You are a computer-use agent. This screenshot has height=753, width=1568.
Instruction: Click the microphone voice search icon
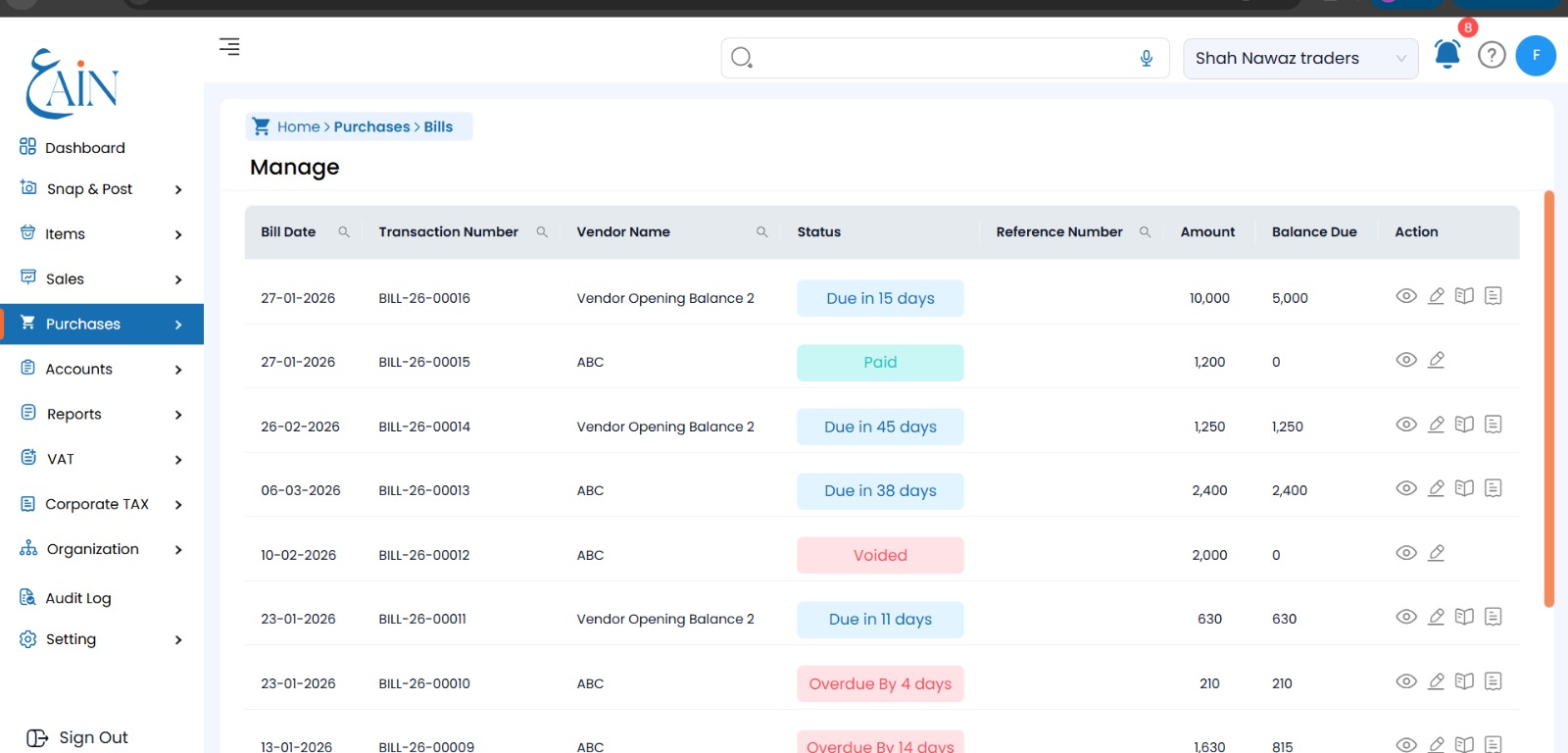click(x=1147, y=59)
